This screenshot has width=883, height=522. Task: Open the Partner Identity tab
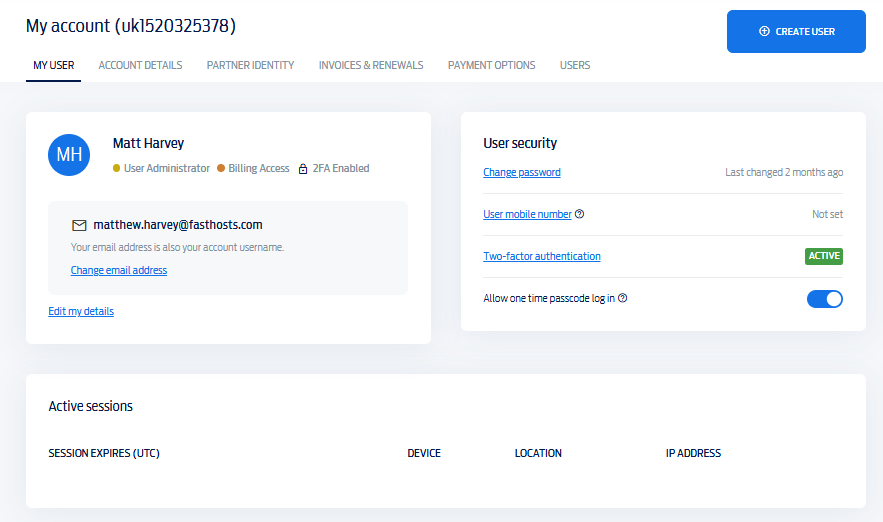click(x=250, y=65)
